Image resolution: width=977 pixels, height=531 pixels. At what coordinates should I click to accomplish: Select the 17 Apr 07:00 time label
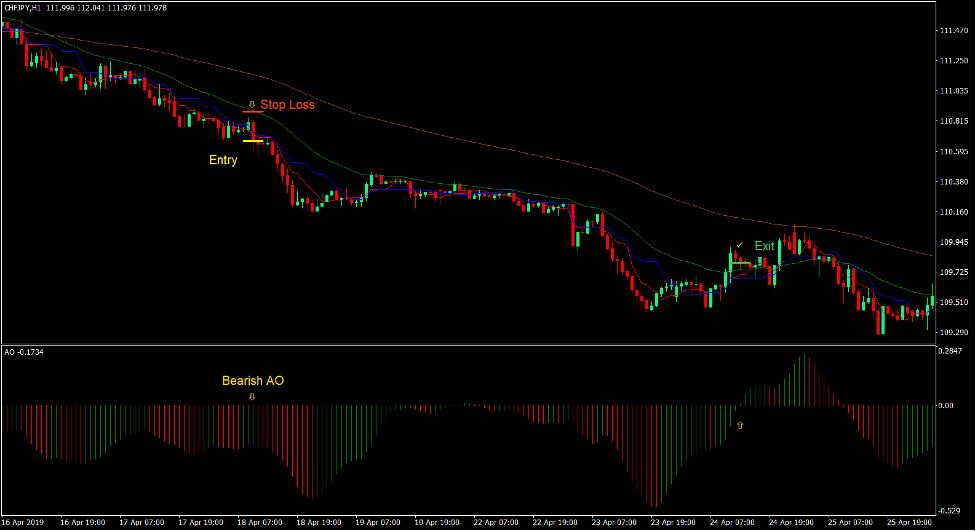tap(141, 522)
